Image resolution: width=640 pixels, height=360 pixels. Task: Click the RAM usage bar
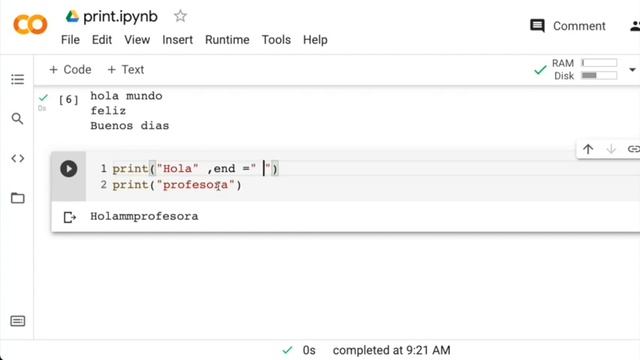tap(599, 63)
